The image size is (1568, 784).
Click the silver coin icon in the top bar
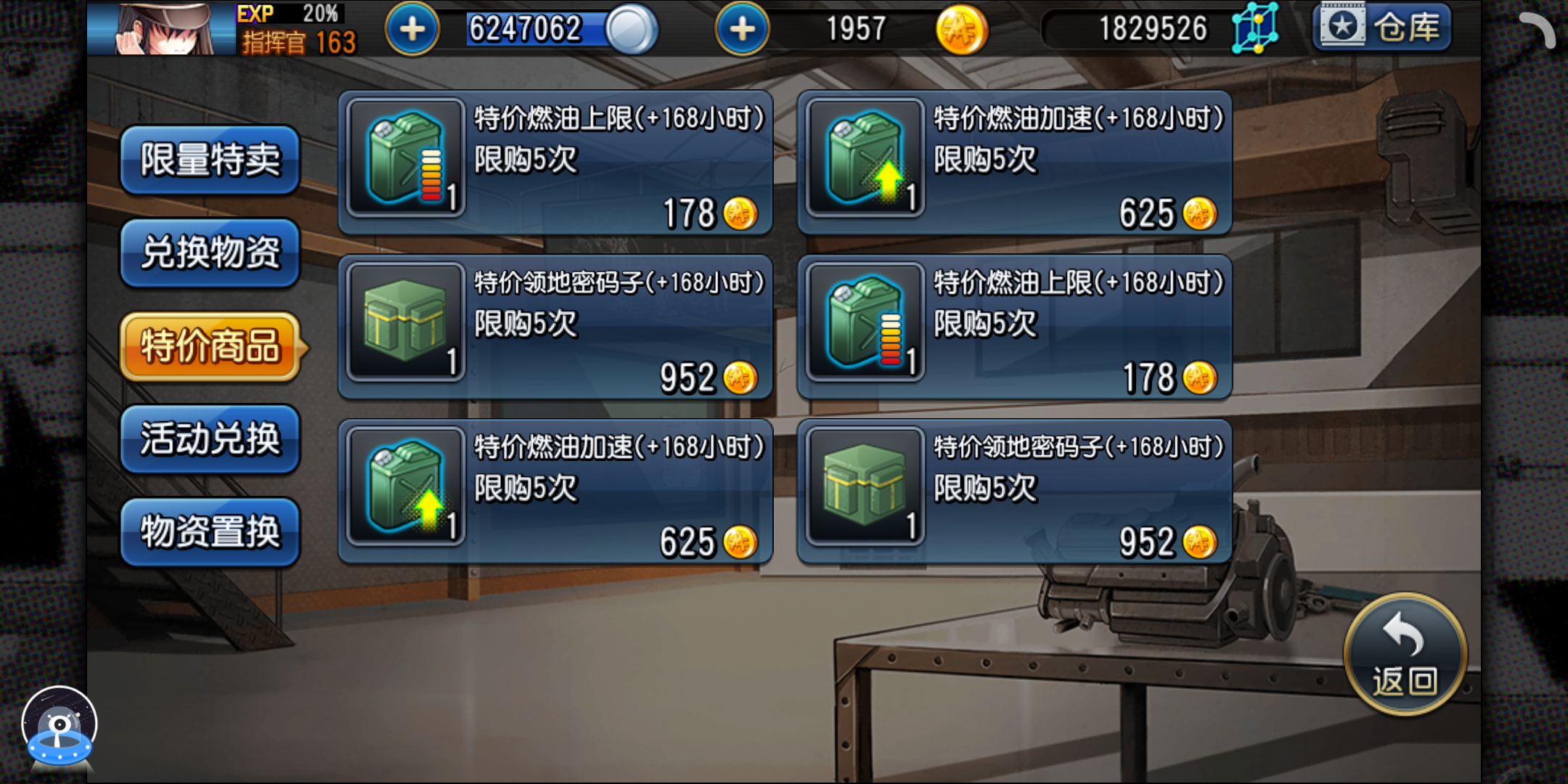[632, 30]
